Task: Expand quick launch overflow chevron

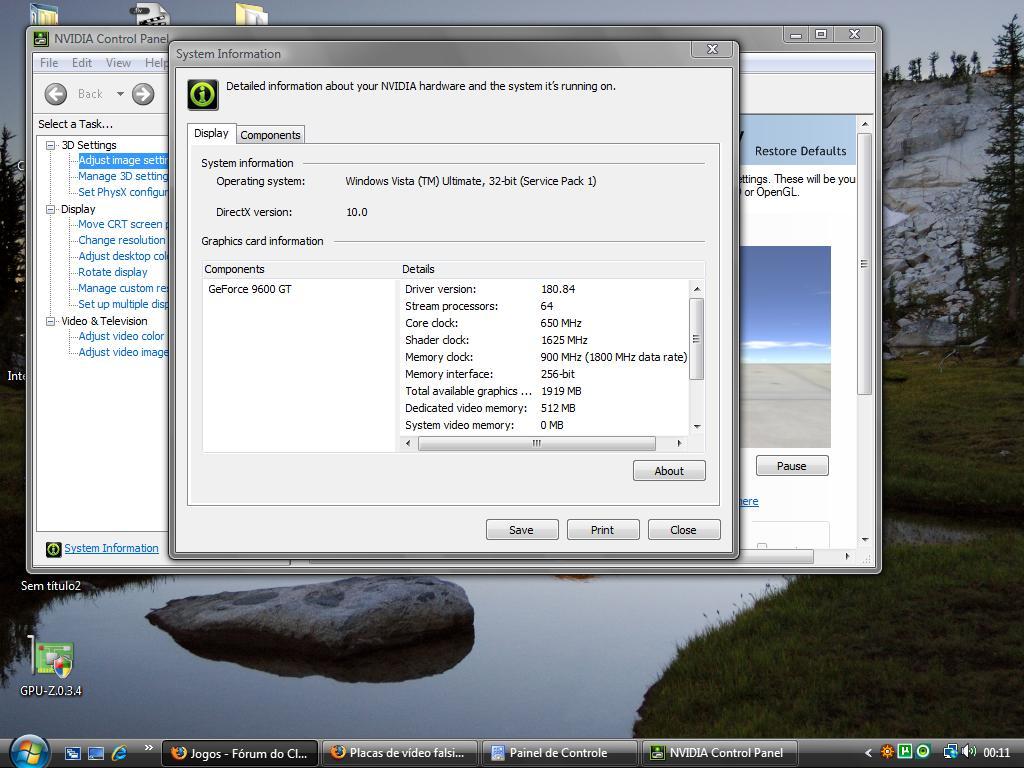Action: 149,747
